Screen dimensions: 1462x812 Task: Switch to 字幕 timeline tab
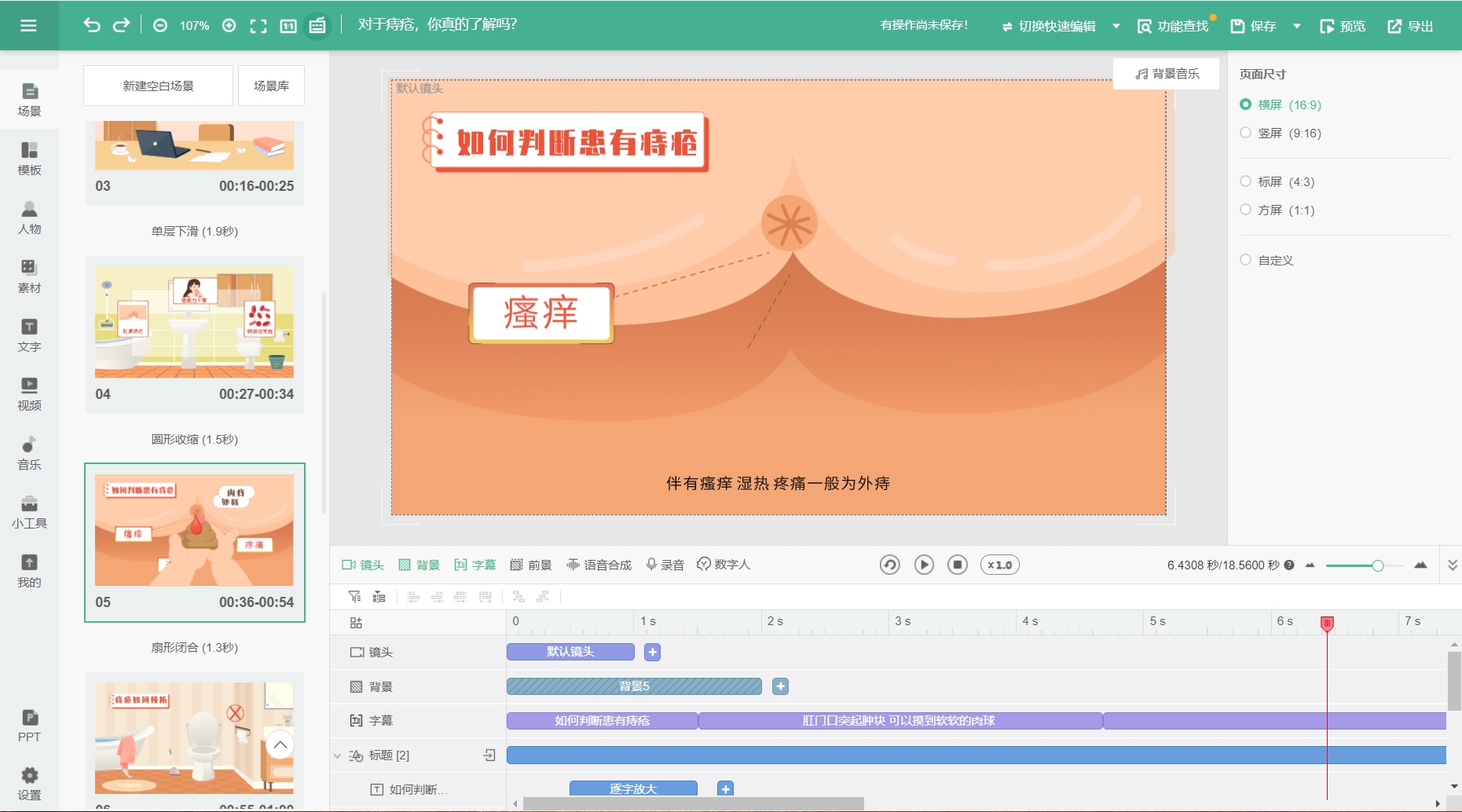tap(475, 565)
